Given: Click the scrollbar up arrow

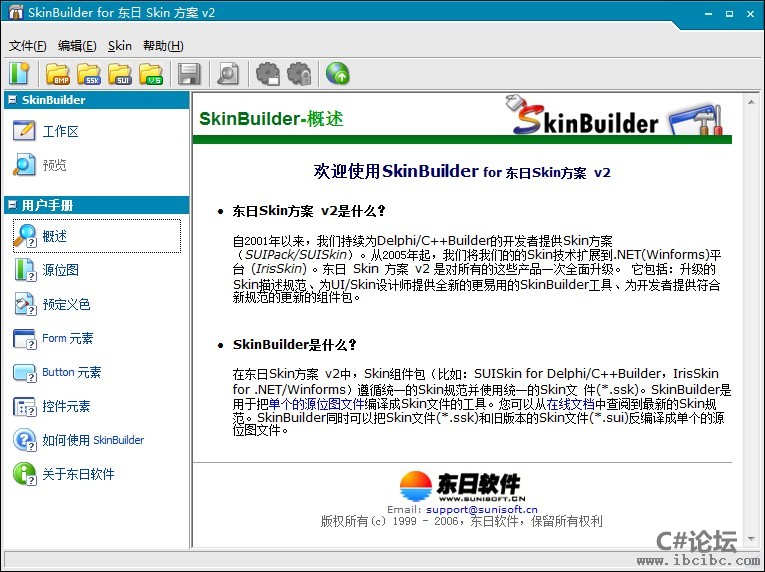Looking at the screenshot, I should coord(751,102).
